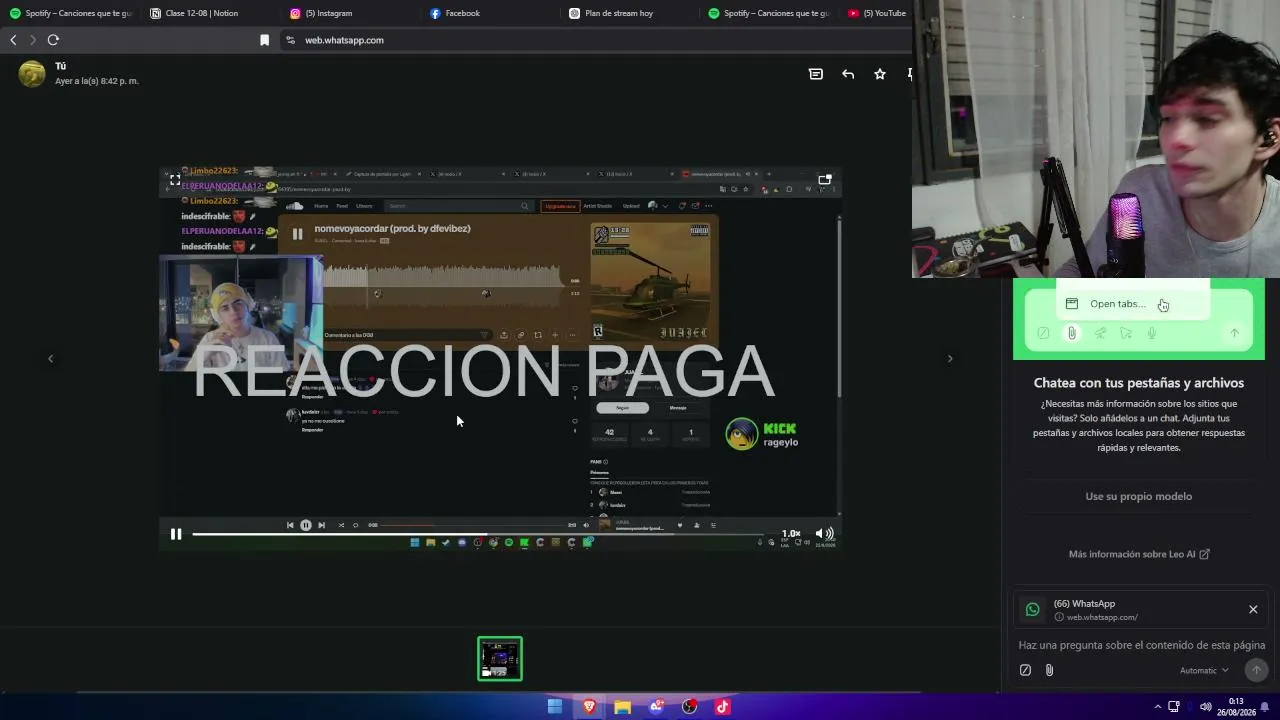Show hidden system tray icons
The height and width of the screenshot is (720, 1280).
point(1158,707)
